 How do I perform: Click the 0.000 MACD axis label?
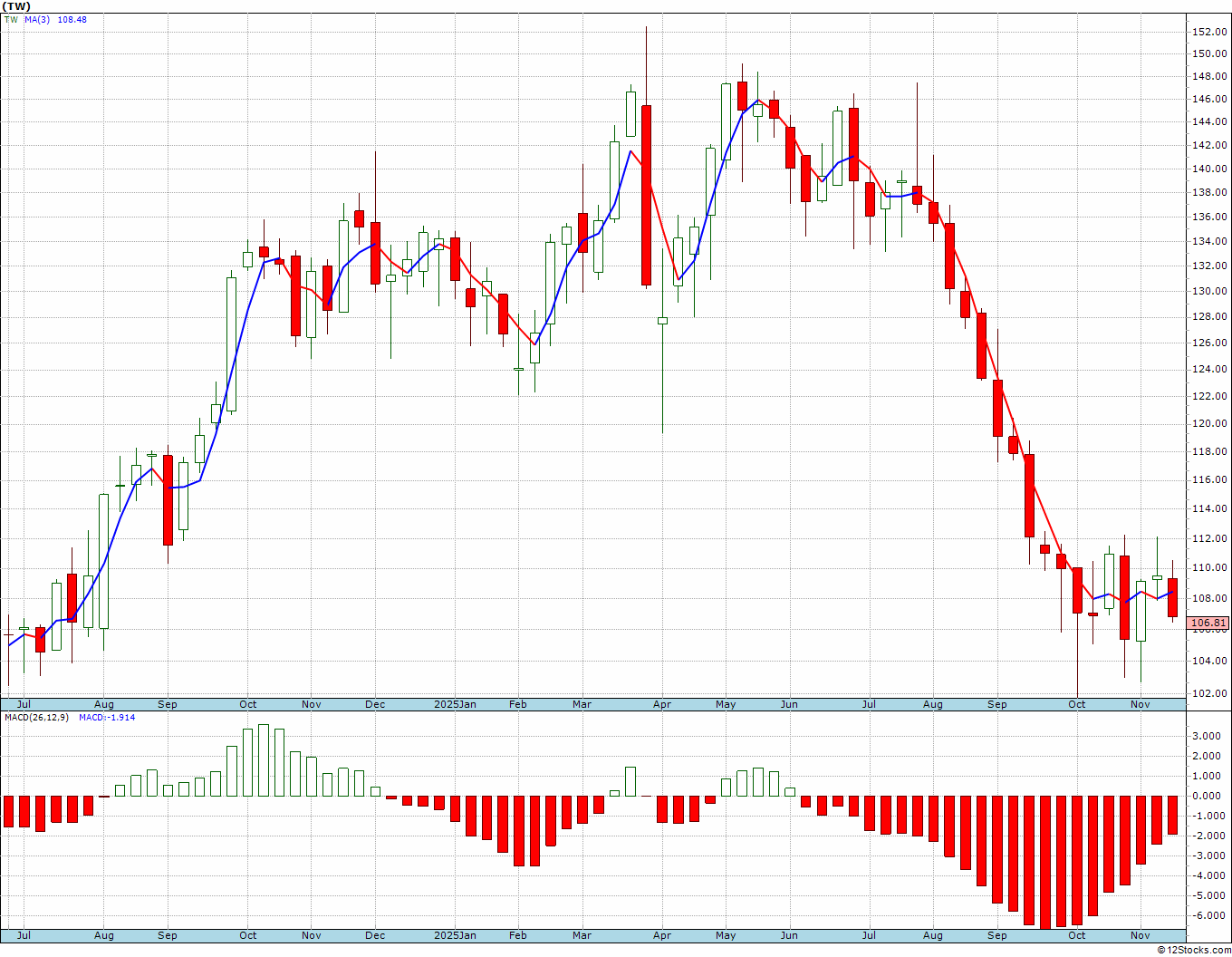click(x=1208, y=796)
